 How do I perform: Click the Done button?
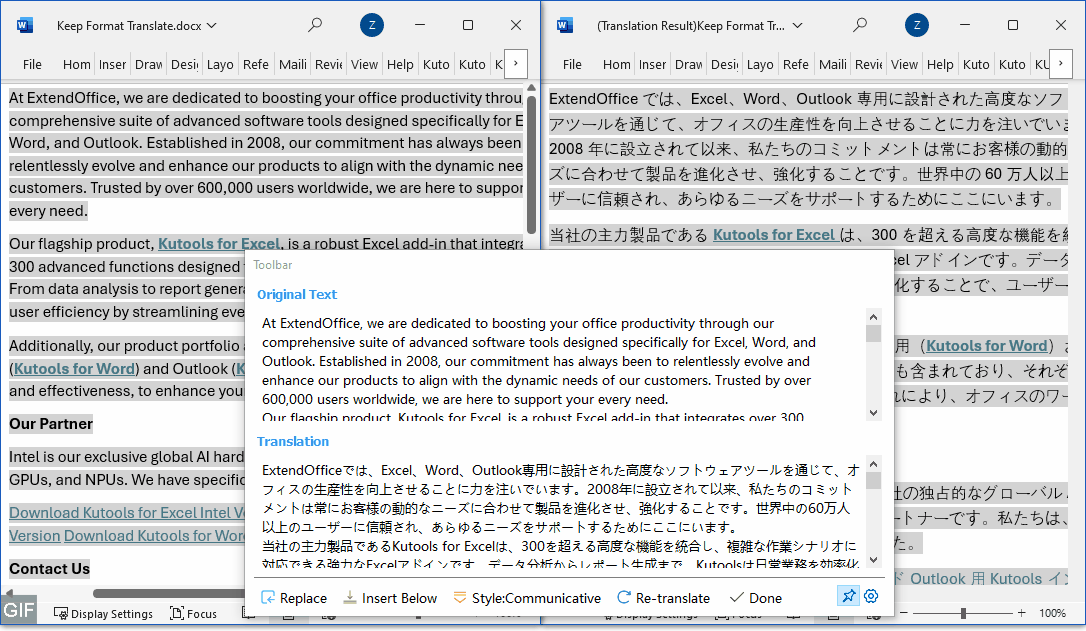click(756, 598)
